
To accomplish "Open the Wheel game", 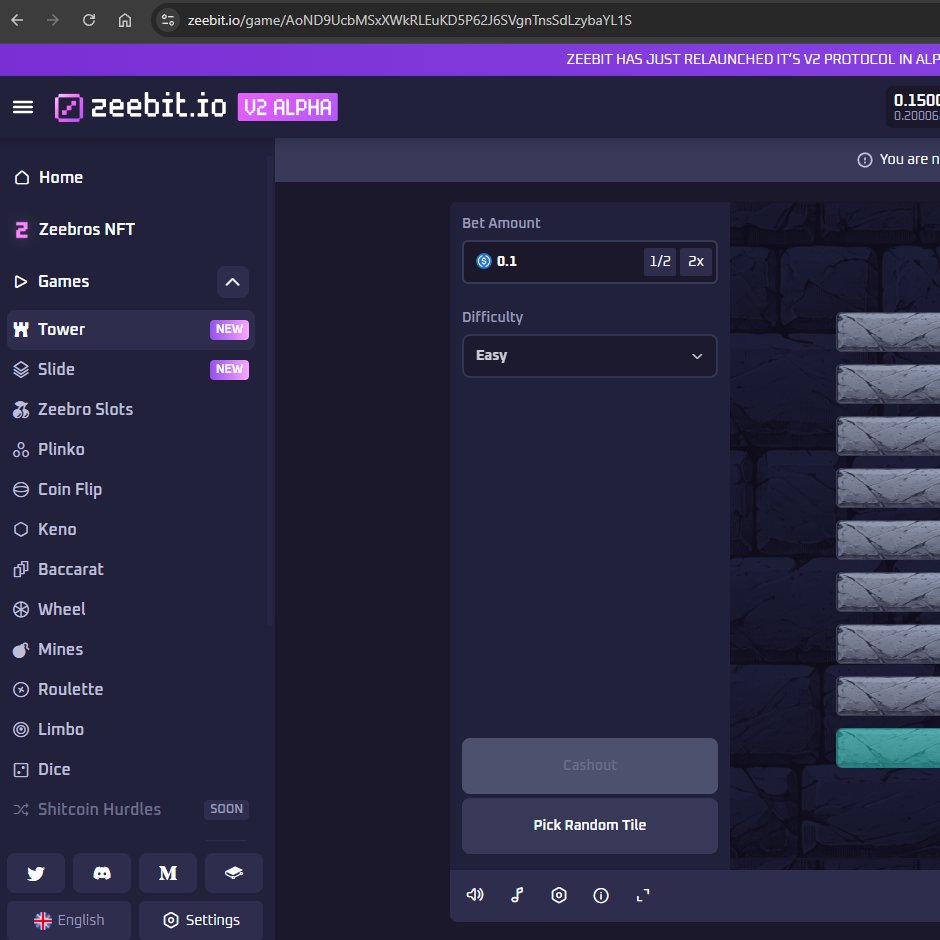I will (x=131, y=610).
